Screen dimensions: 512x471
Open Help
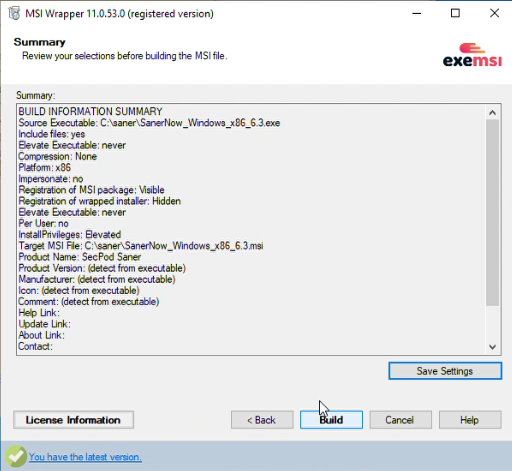pyautogui.click(x=470, y=420)
